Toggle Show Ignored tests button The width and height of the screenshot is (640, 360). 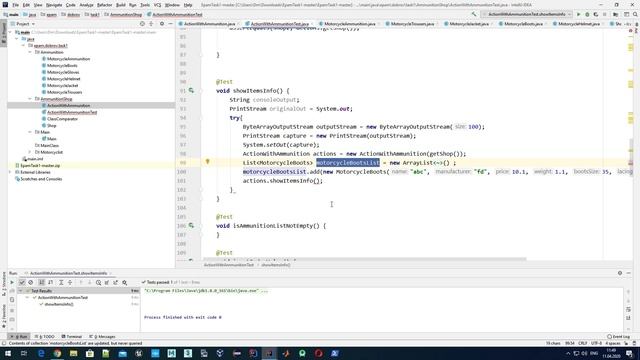(31, 282)
